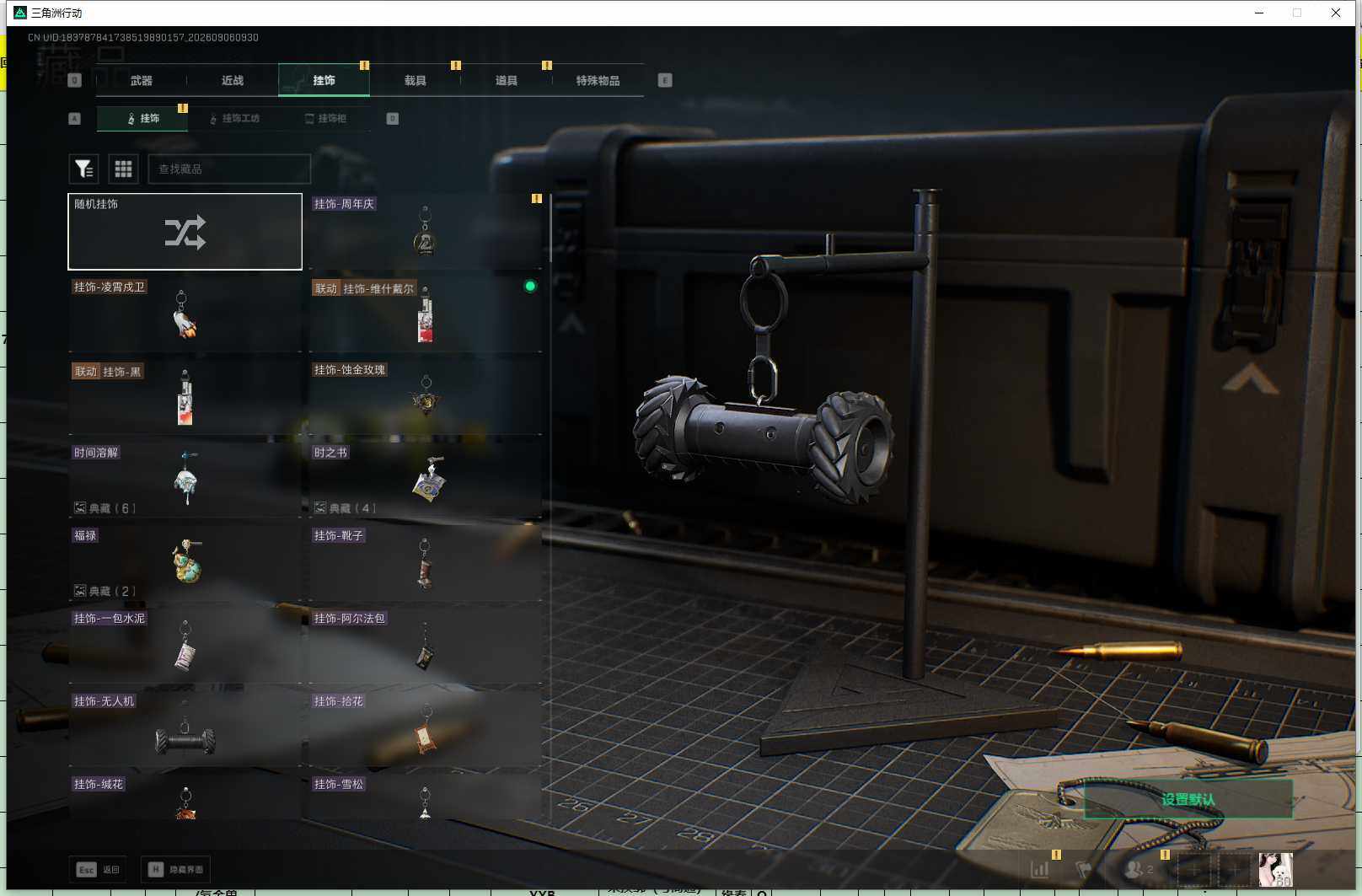Minimize the 三角洲行动 window
The height and width of the screenshot is (896, 1362).
click(1259, 13)
